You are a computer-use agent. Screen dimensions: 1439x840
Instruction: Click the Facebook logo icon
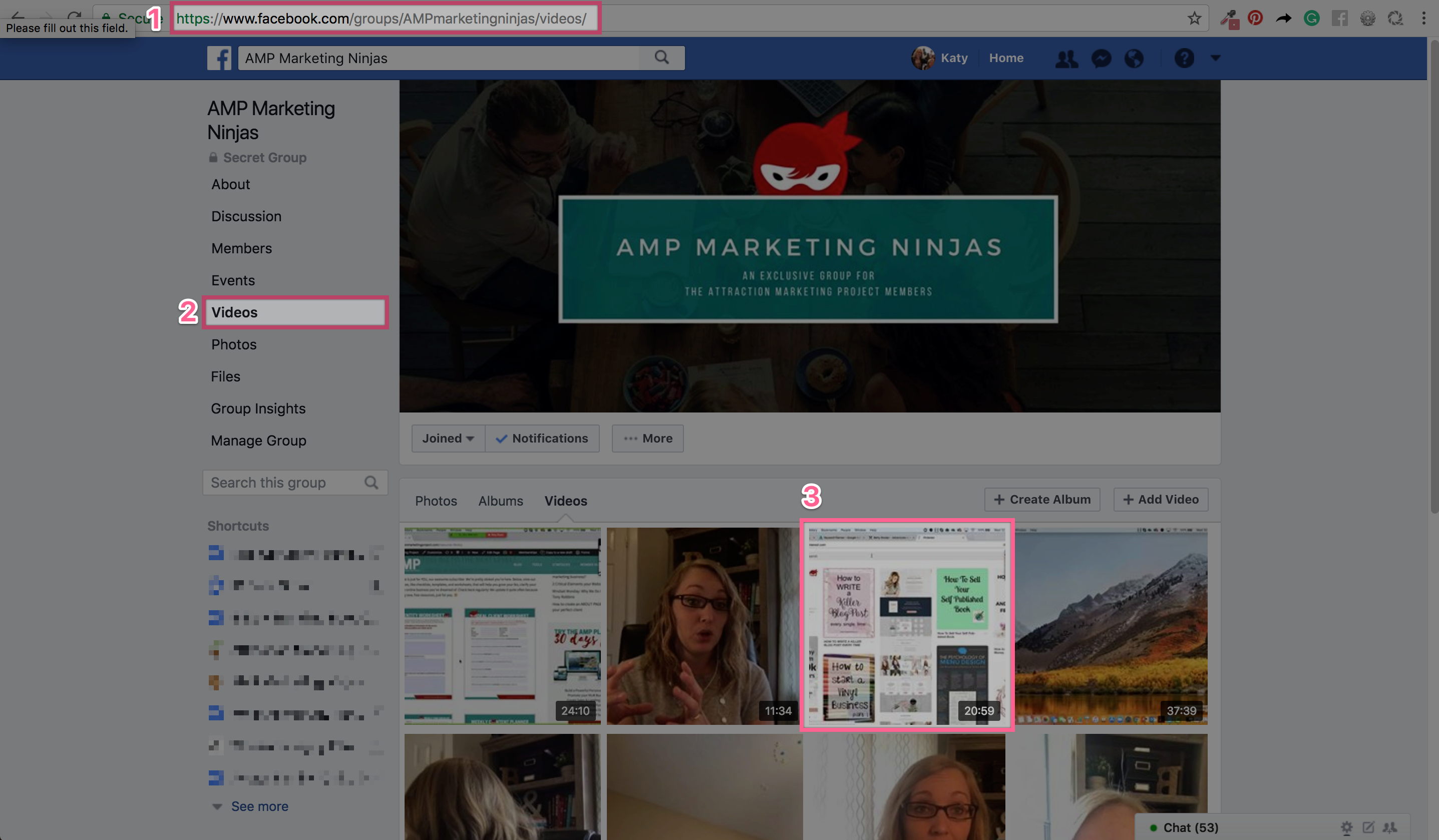(x=219, y=58)
